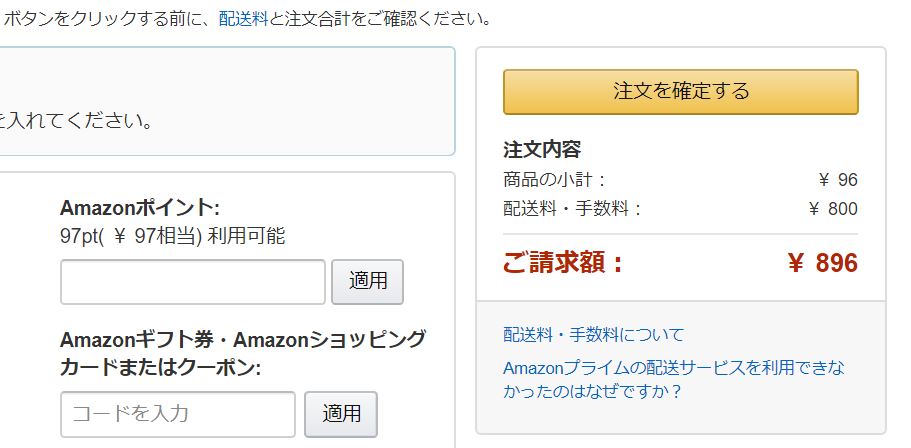The width and height of the screenshot is (911, 448).
Task: Click the 注文合計 text in top notice
Action: [x=316, y=19]
